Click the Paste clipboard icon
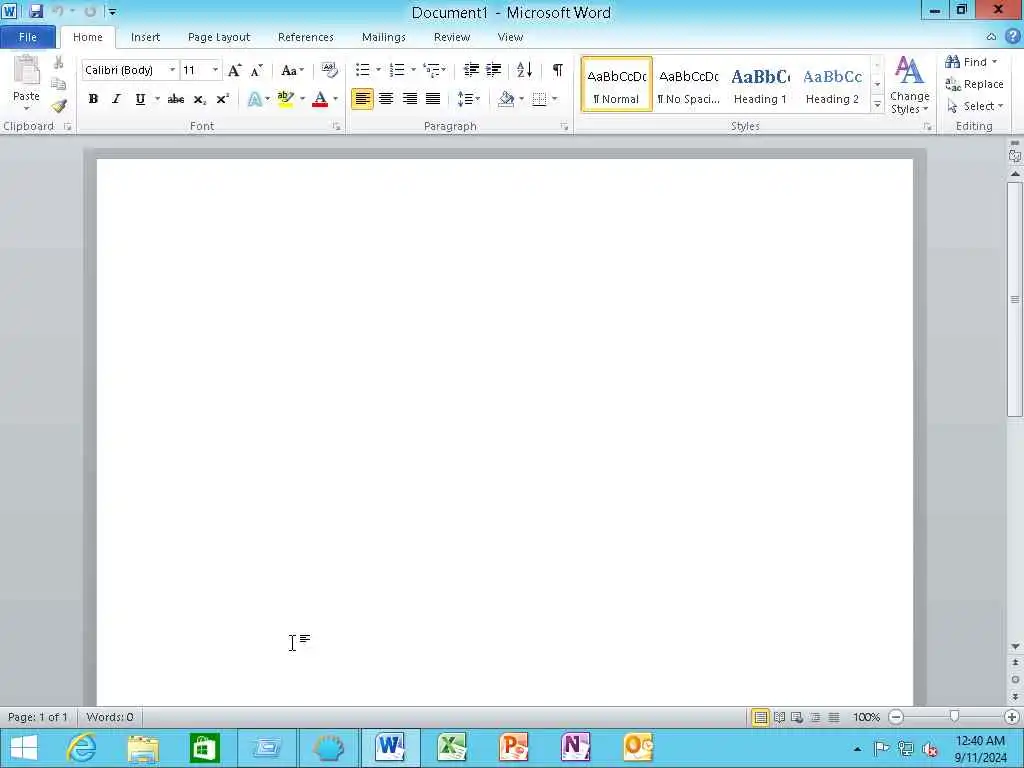Image resolution: width=1024 pixels, height=768 pixels. [26, 70]
